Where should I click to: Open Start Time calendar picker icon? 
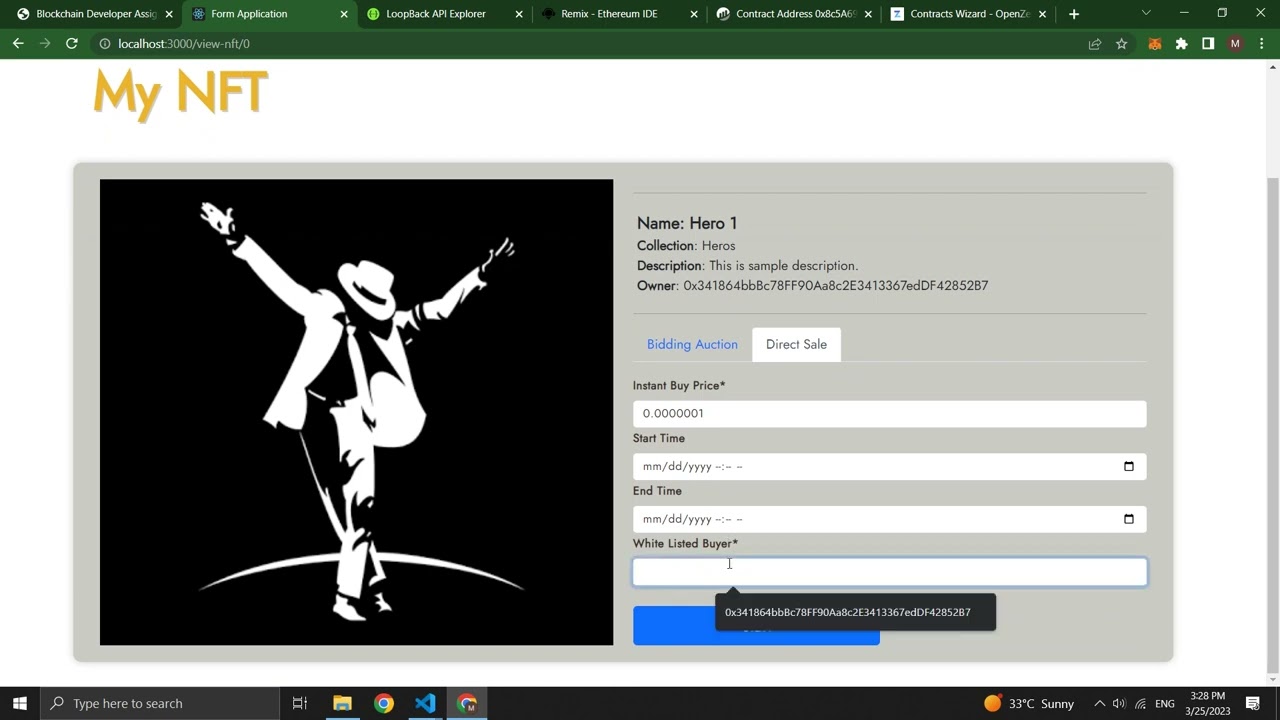pyautogui.click(x=1129, y=466)
